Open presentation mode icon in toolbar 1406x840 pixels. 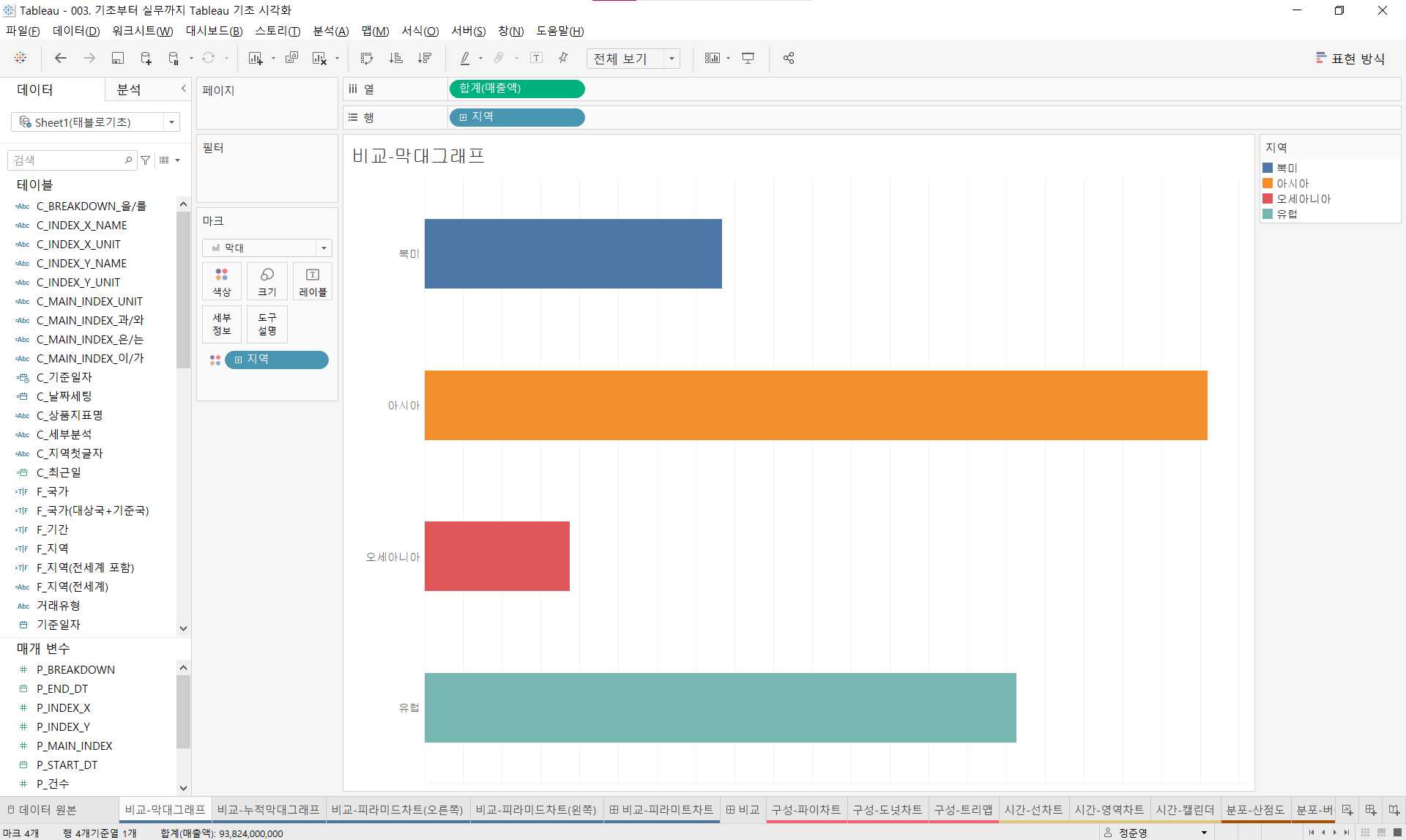click(x=748, y=58)
